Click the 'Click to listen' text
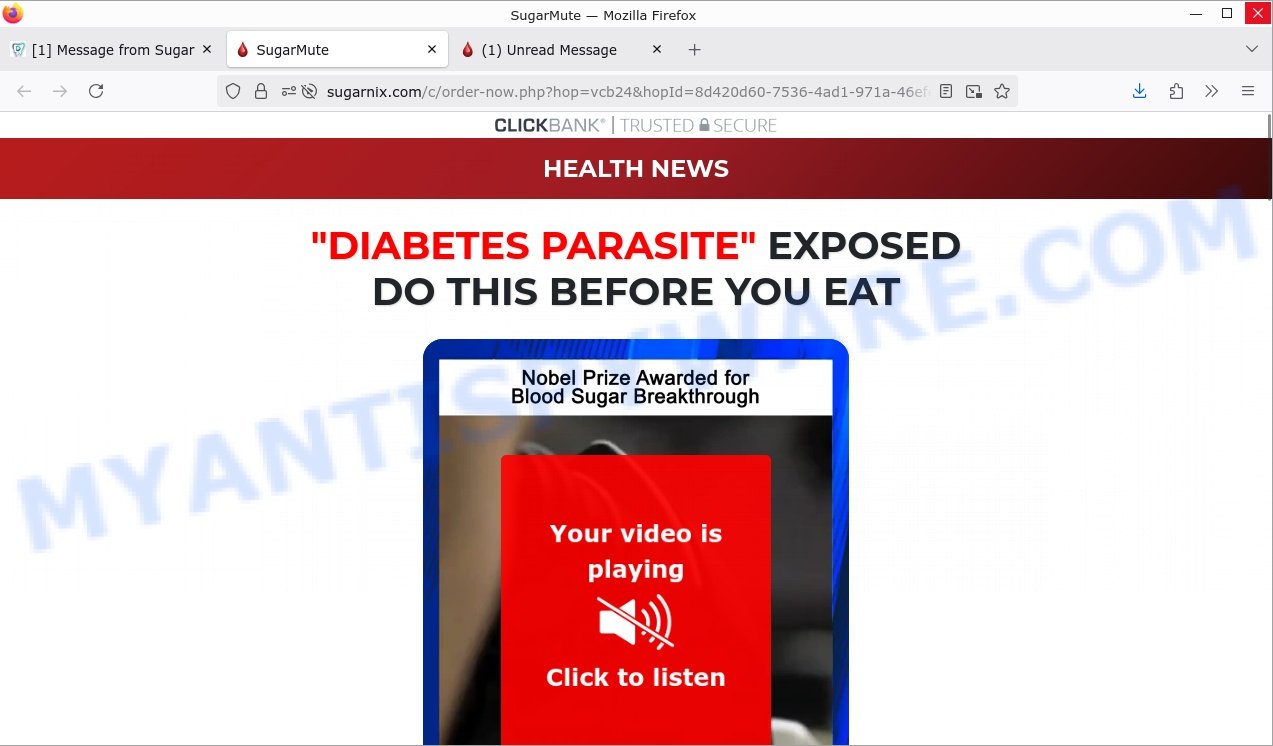Image resolution: width=1273 pixels, height=746 pixels. click(x=635, y=677)
